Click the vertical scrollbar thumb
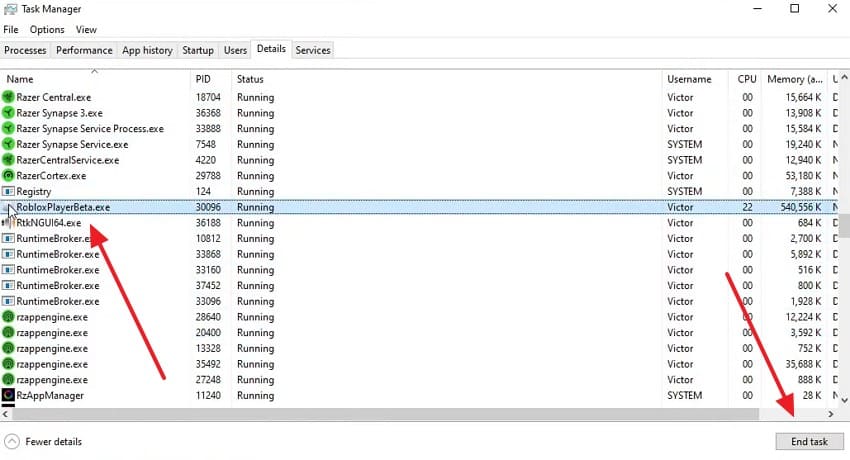Image resolution: width=850 pixels, height=460 pixels. point(844,225)
